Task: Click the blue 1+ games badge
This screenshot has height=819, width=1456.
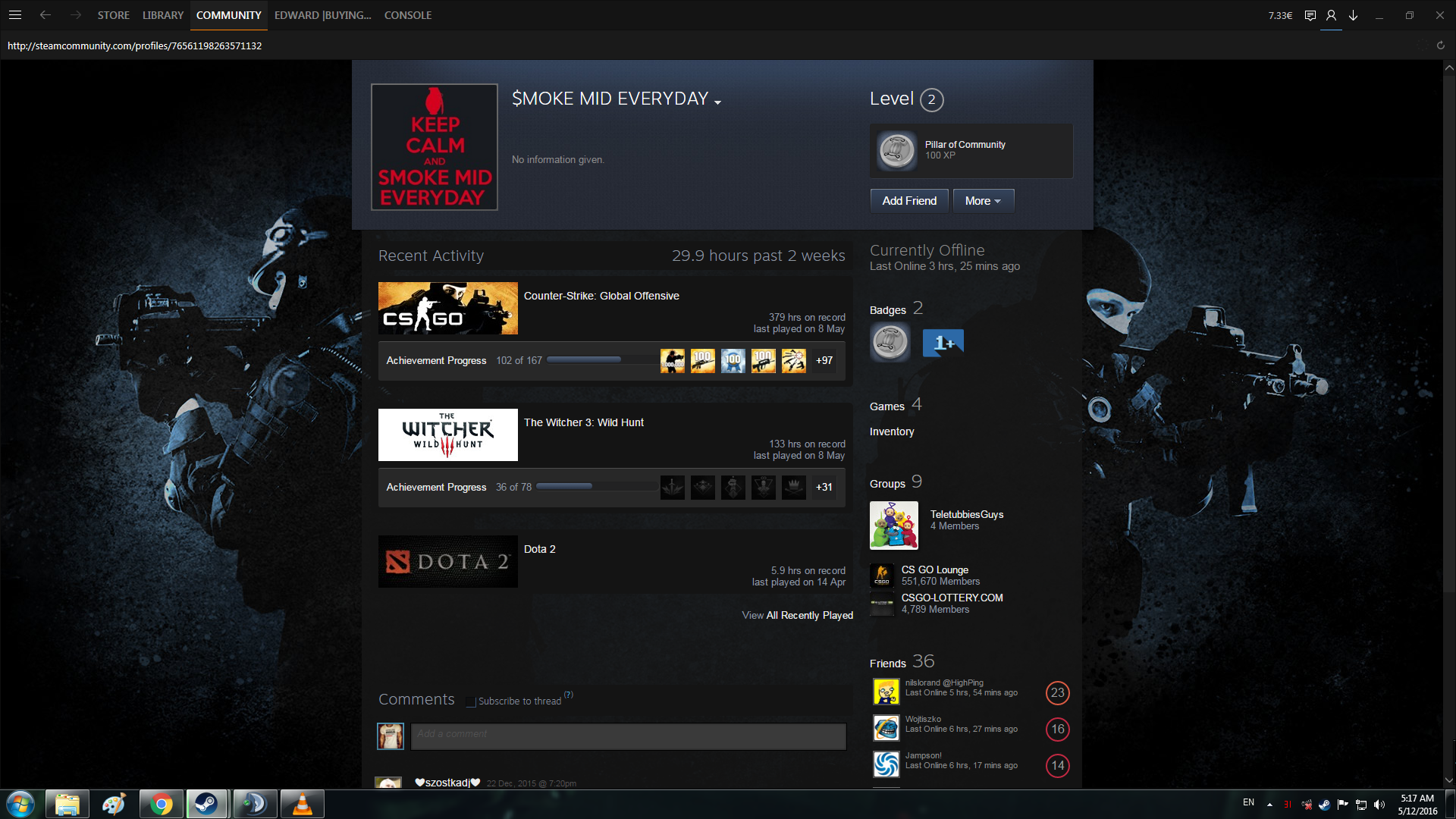Action: click(x=943, y=343)
